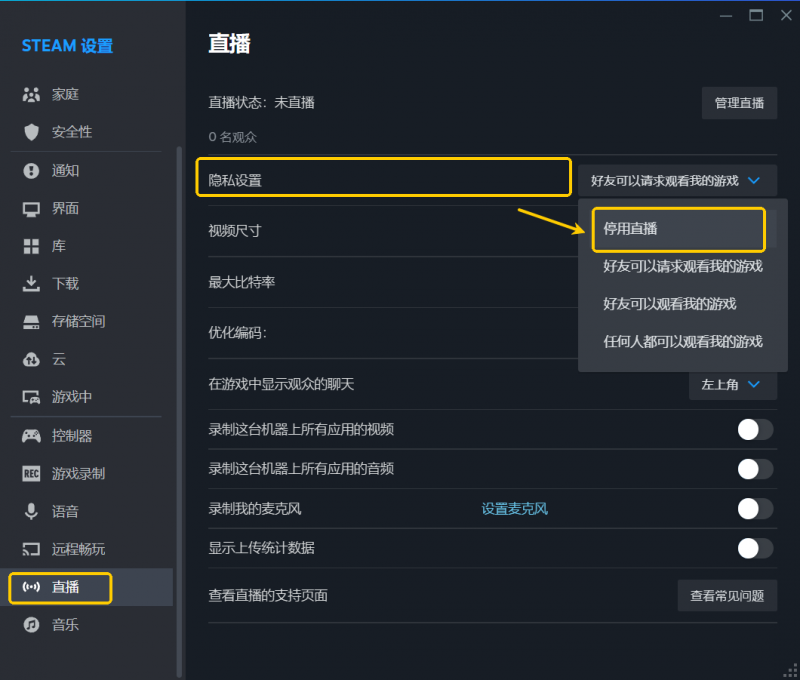Maximize the Steam settings window
The width and height of the screenshot is (800, 680).
coord(756,16)
